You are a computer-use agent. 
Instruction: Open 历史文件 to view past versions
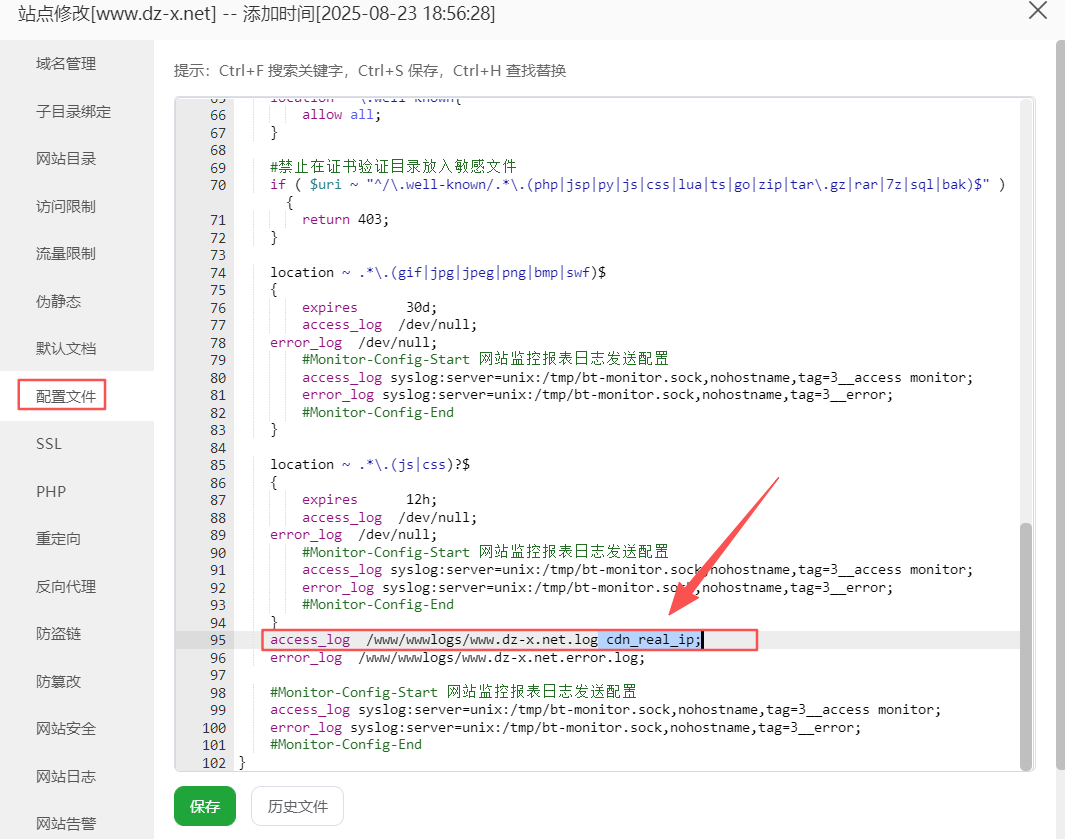tap(297, 806)
